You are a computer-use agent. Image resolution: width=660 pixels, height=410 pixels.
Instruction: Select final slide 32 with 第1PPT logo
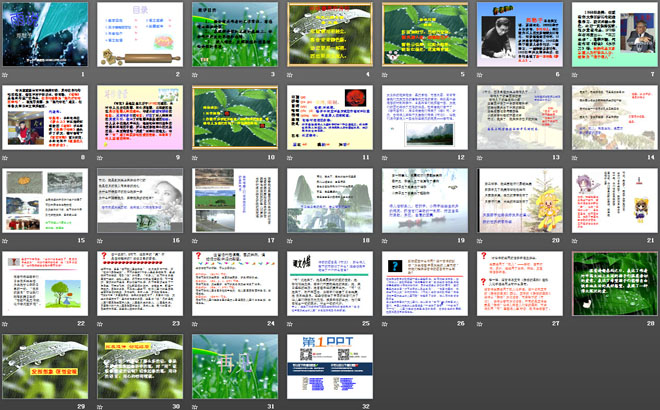click(328, 365)
